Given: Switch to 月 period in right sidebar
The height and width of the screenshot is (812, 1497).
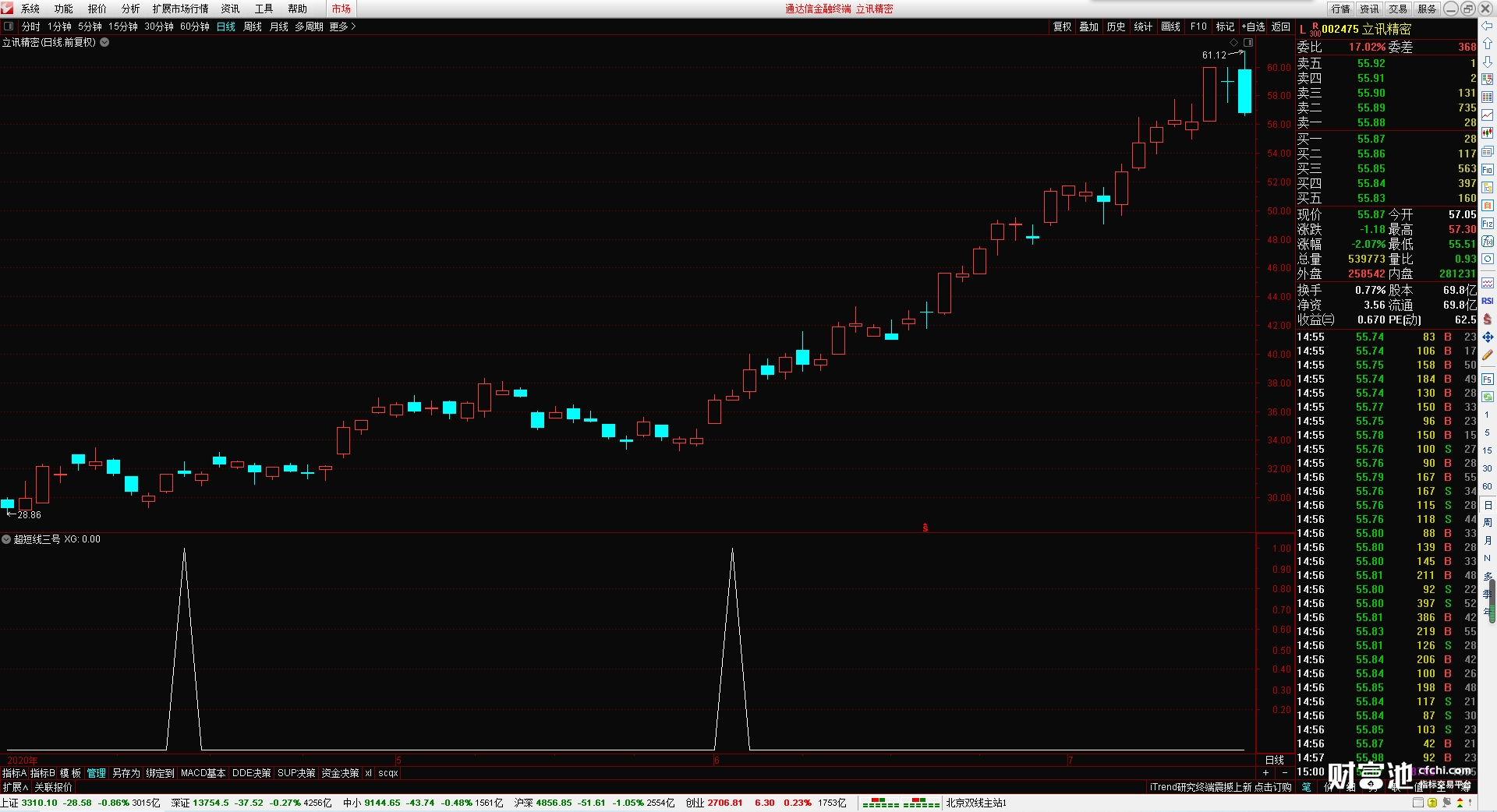Looking at the screenshot, I should tap(1488, 540).
